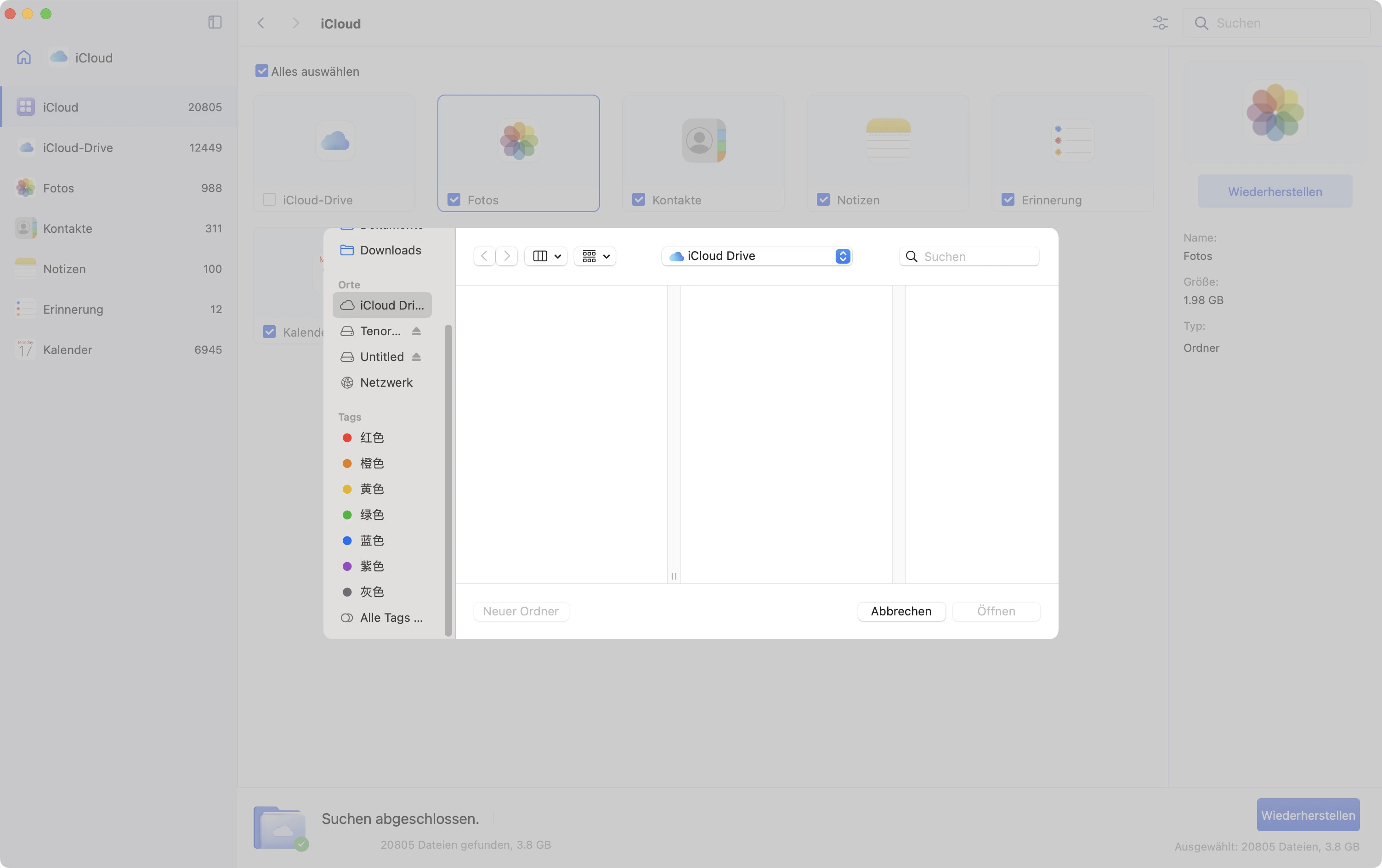Toggle Alles auswählen checkbox
This screenshot has width=1382, height=868.
262,71
